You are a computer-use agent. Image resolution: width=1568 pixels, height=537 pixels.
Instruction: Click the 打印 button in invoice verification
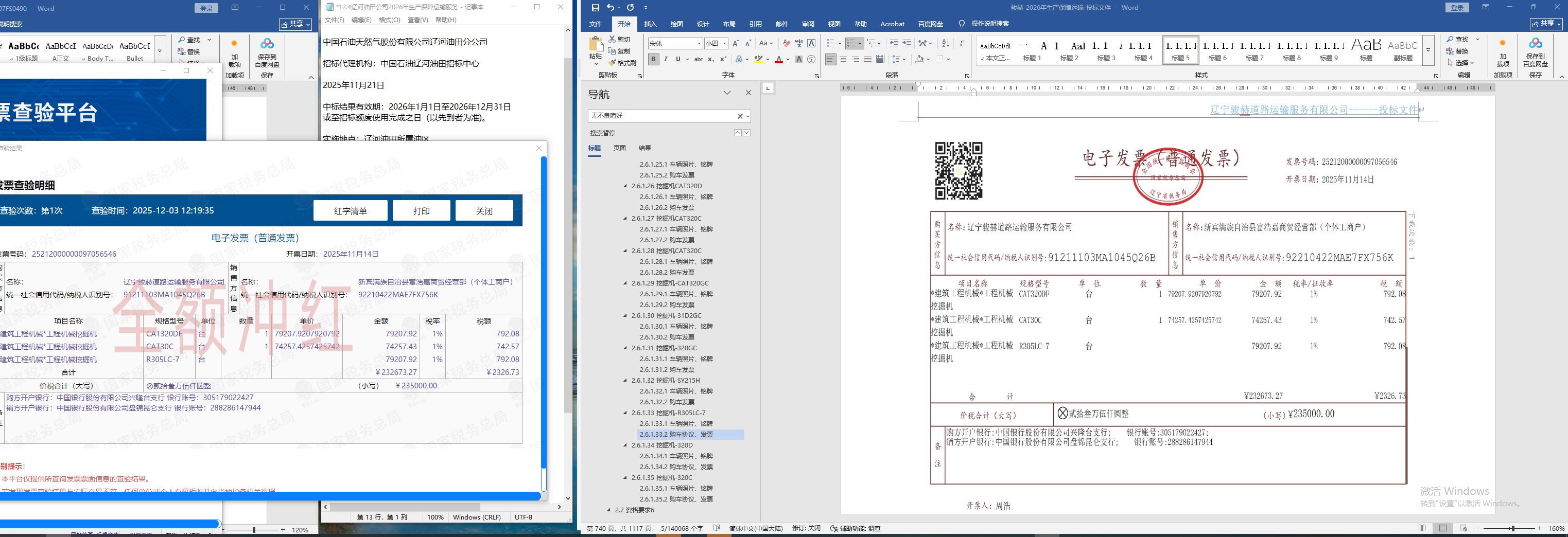coord(421,211)
